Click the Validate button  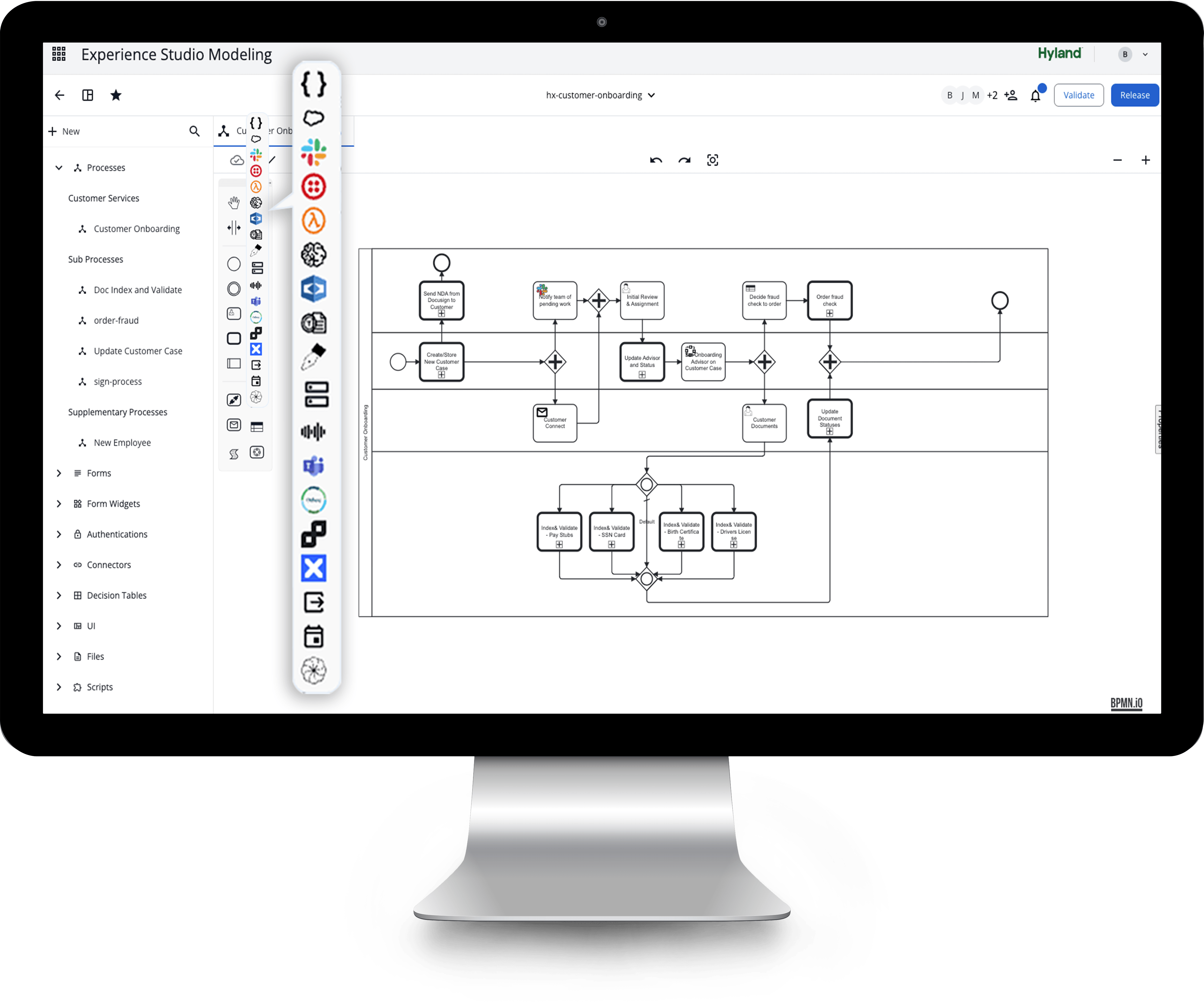click(1078, 95)
